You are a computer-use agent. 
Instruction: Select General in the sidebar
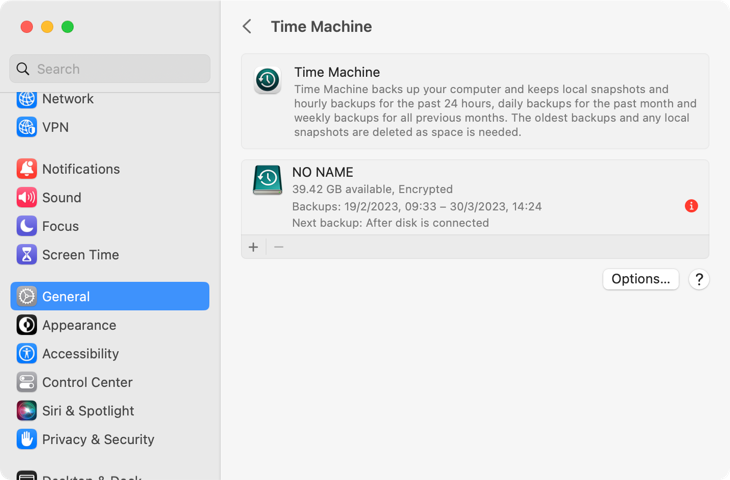click(110, 296)
